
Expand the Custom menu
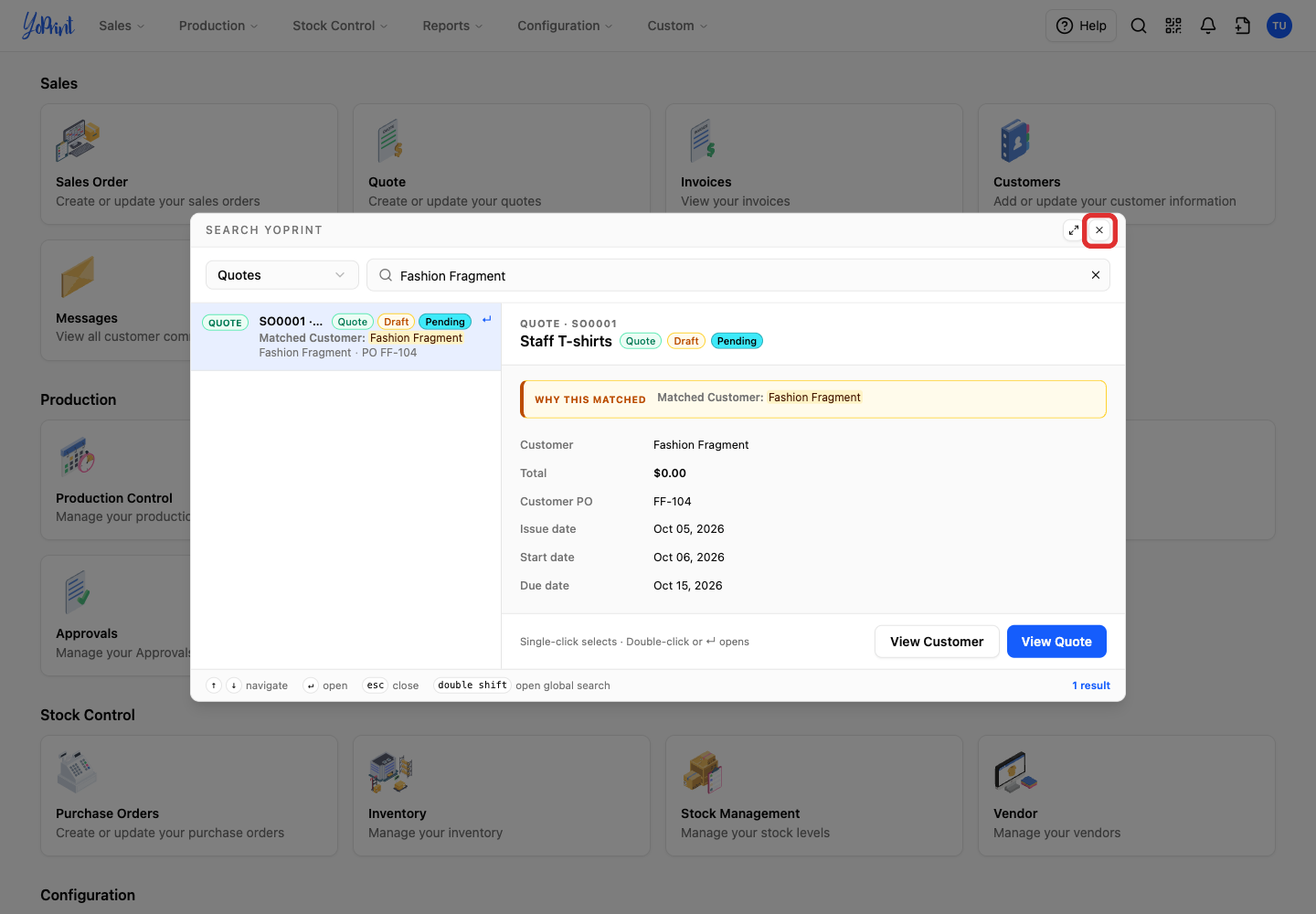[677, 26]
